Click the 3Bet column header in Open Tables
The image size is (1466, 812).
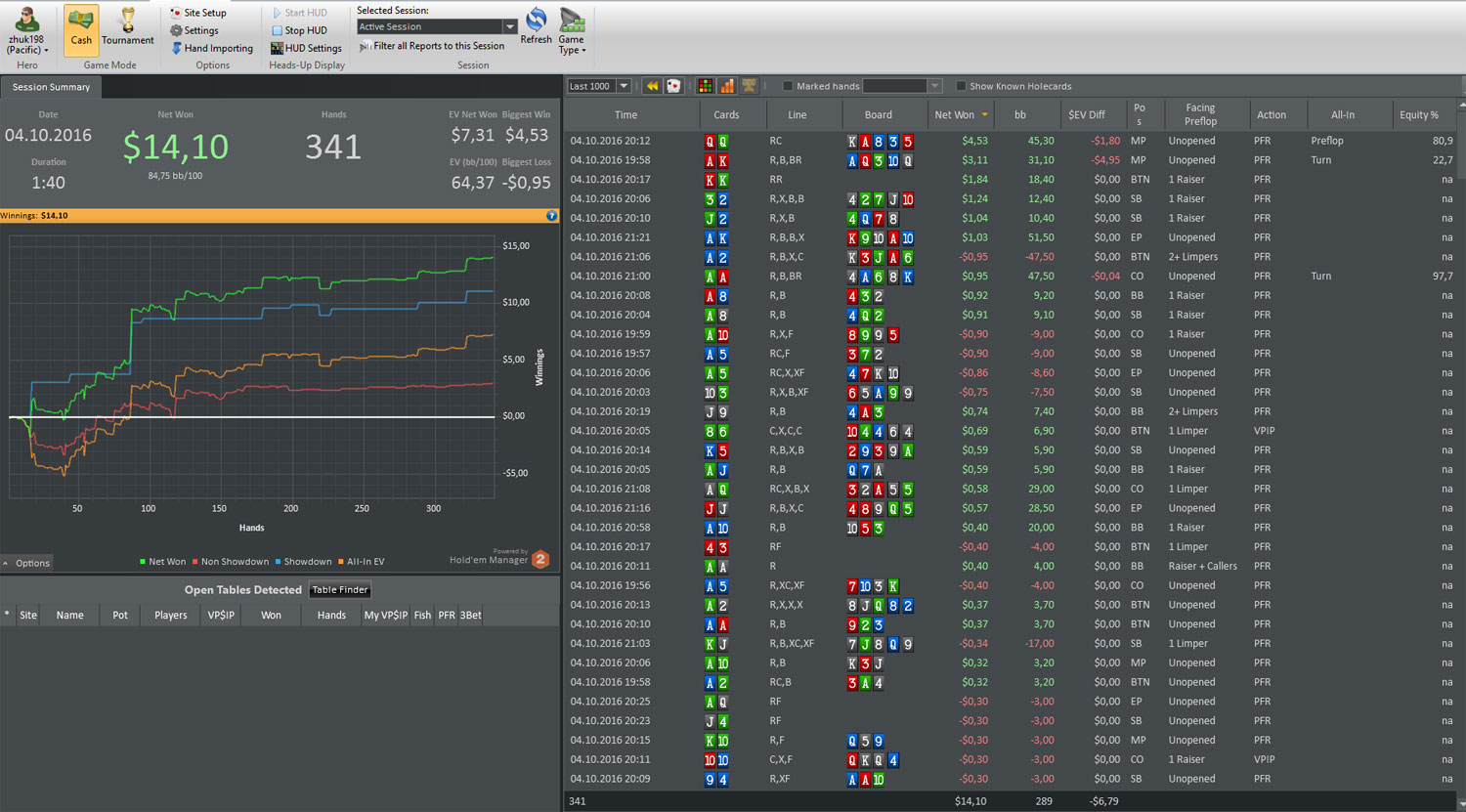pyautogui.click(x=470, y=615)
